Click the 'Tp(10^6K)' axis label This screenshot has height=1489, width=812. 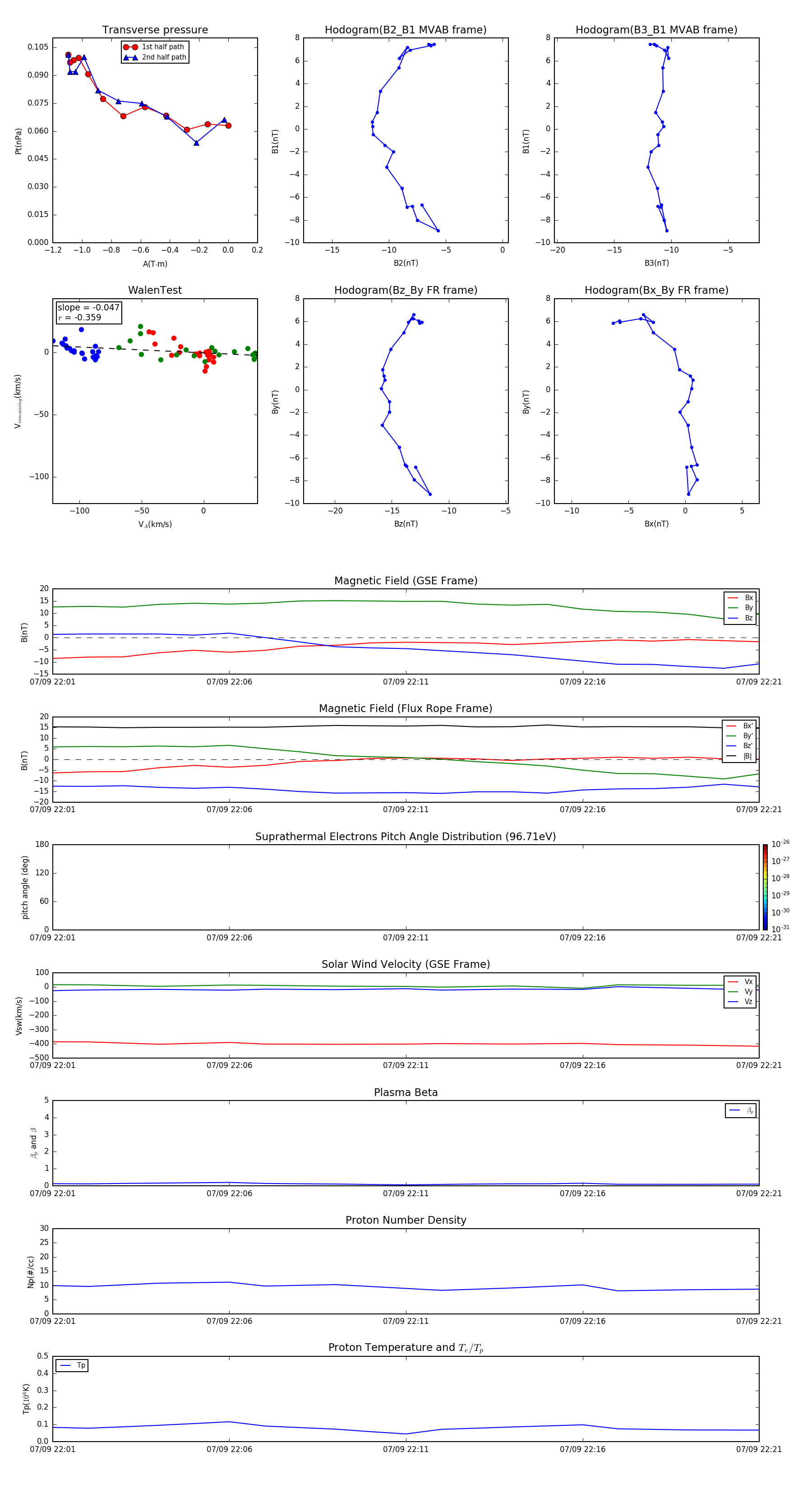point(26,1399)
